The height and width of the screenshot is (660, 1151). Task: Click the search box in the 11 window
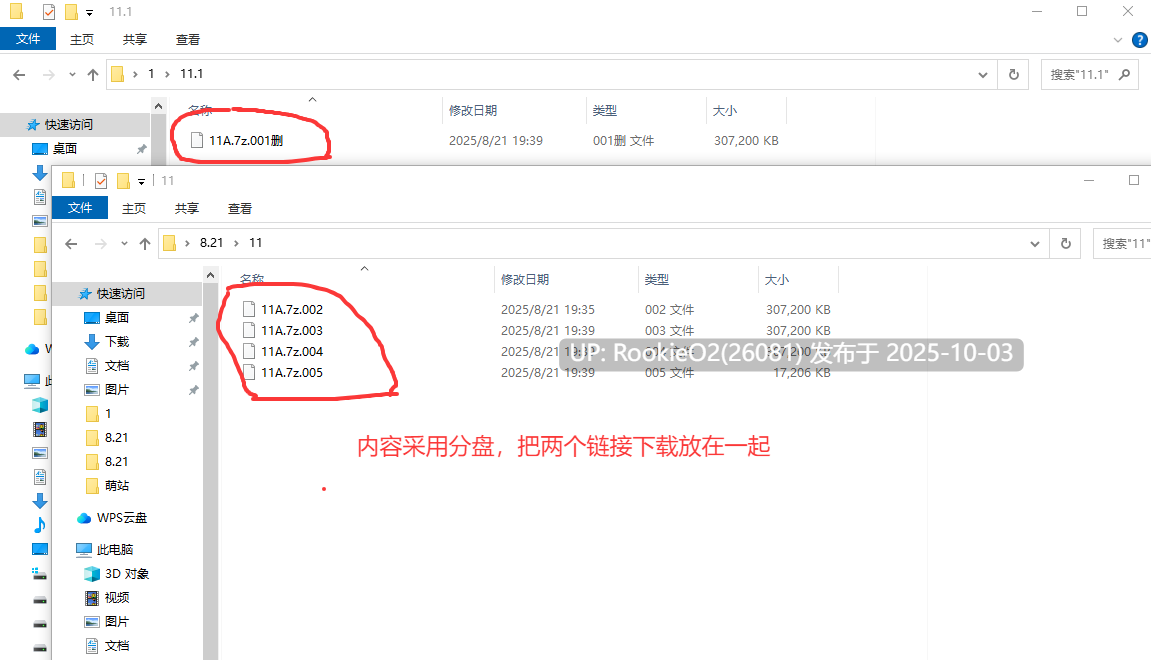tap(1122, 243)
